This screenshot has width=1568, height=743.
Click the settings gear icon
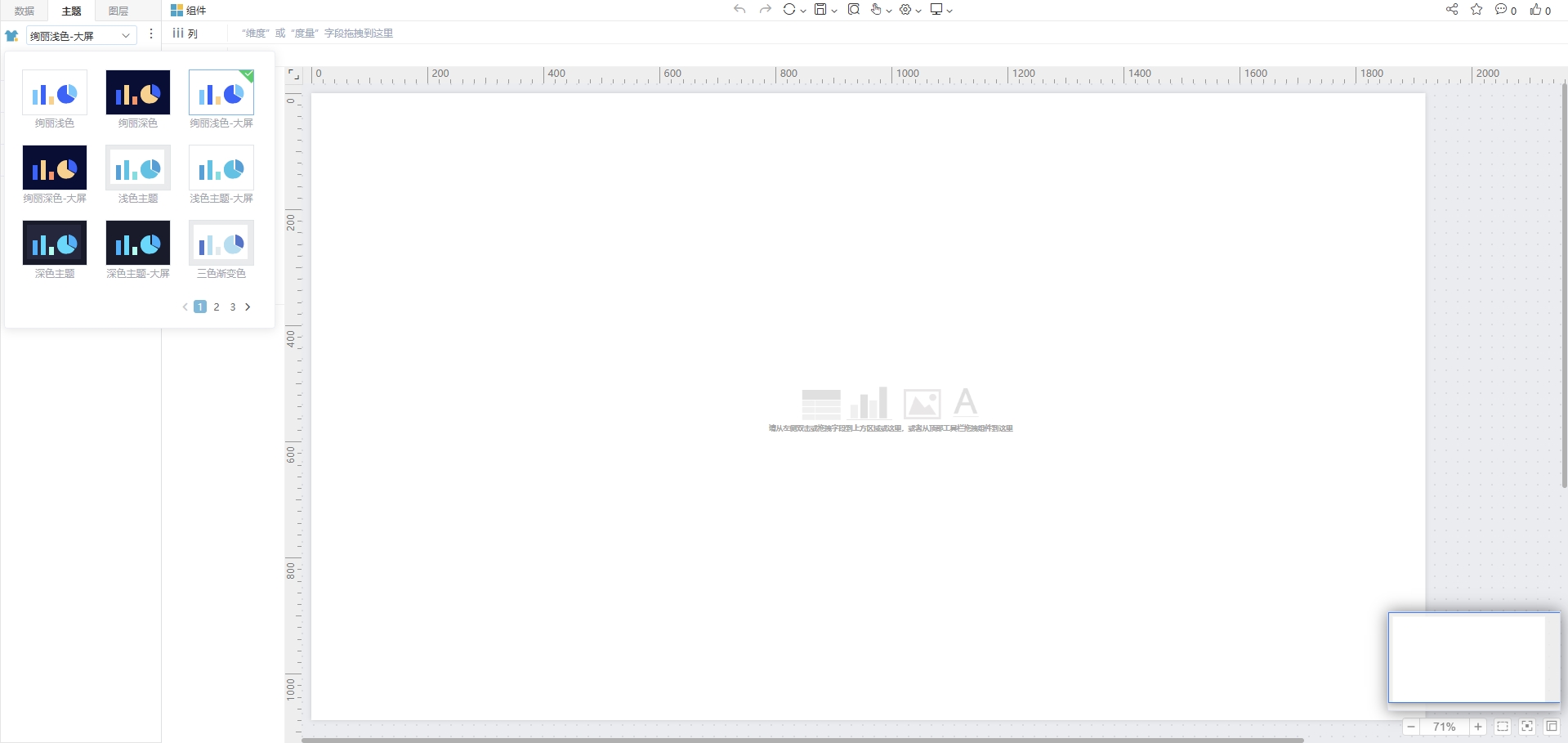tap(905, 9)
